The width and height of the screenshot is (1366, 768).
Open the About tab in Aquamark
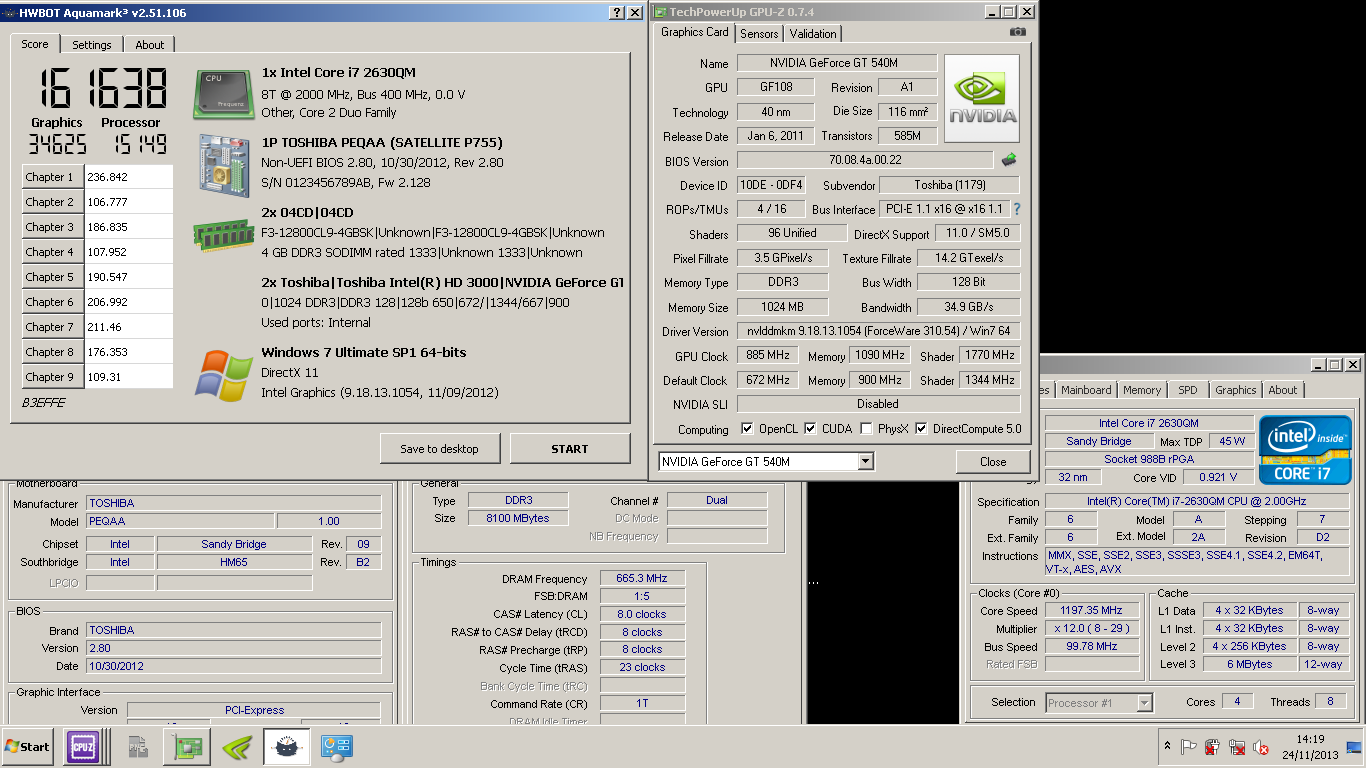pos(150,45)
